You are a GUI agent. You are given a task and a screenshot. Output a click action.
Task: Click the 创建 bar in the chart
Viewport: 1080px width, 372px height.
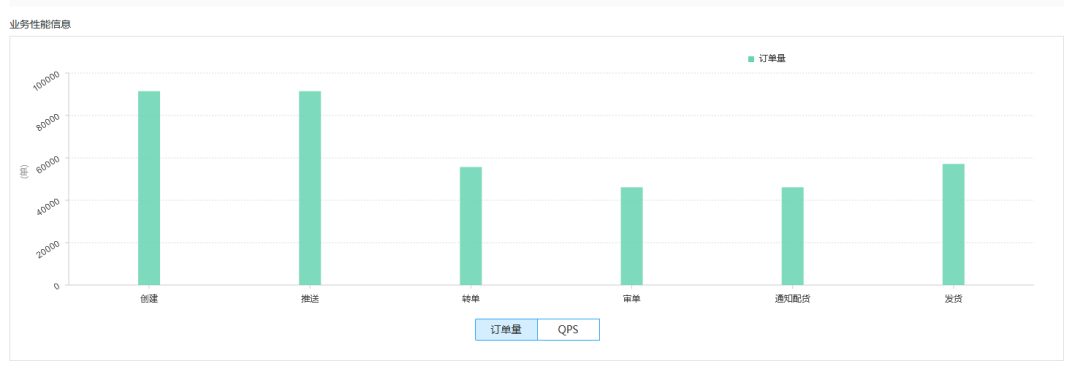point(149,188)
